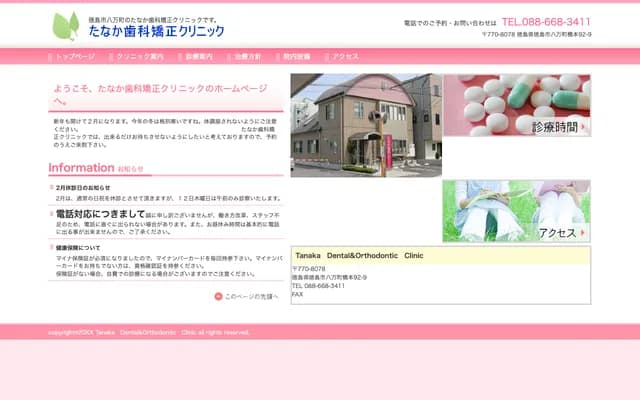
Task: Click the FAX line in the info box
Action: (297, 294)
